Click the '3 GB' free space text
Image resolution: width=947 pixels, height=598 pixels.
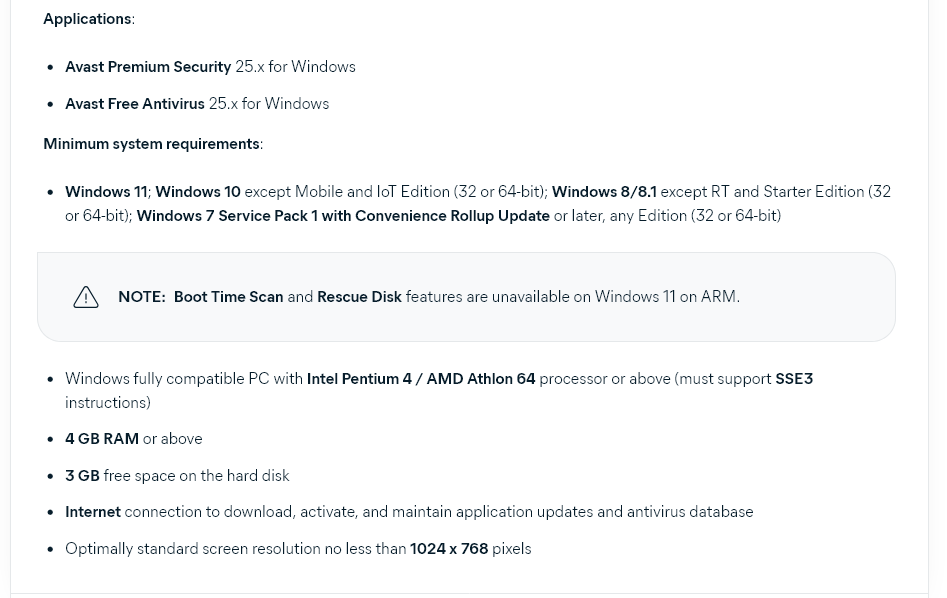point(82,476)
